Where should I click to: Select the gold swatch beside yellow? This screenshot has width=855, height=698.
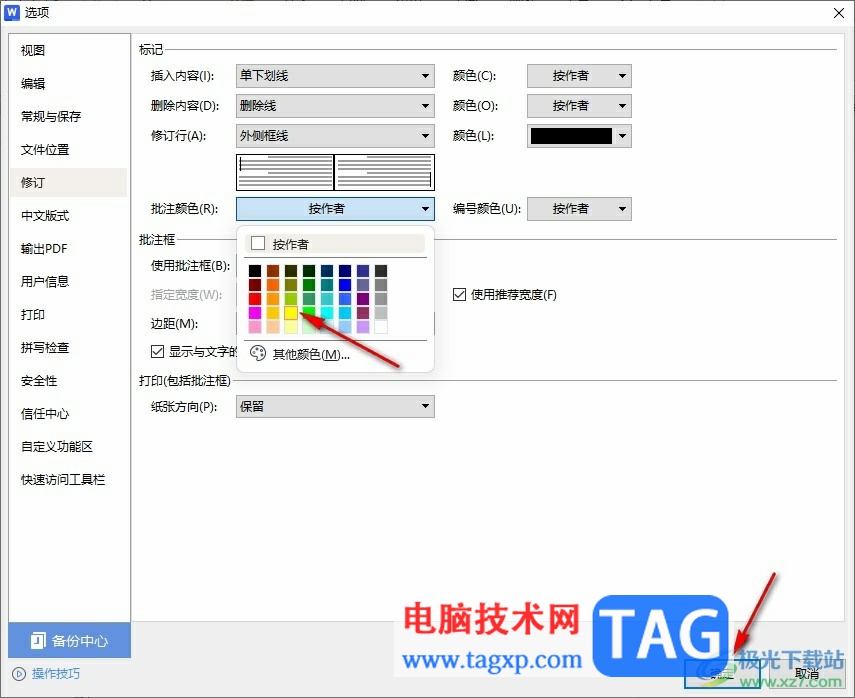pyautogui.click(x=273, y=312)
